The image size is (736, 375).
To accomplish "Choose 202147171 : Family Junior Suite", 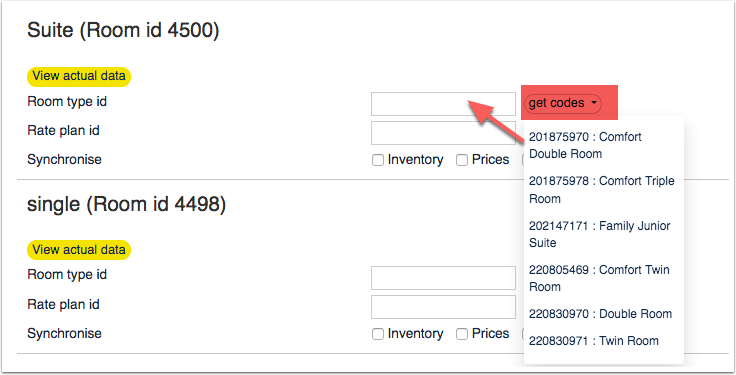I will [599, 234].
